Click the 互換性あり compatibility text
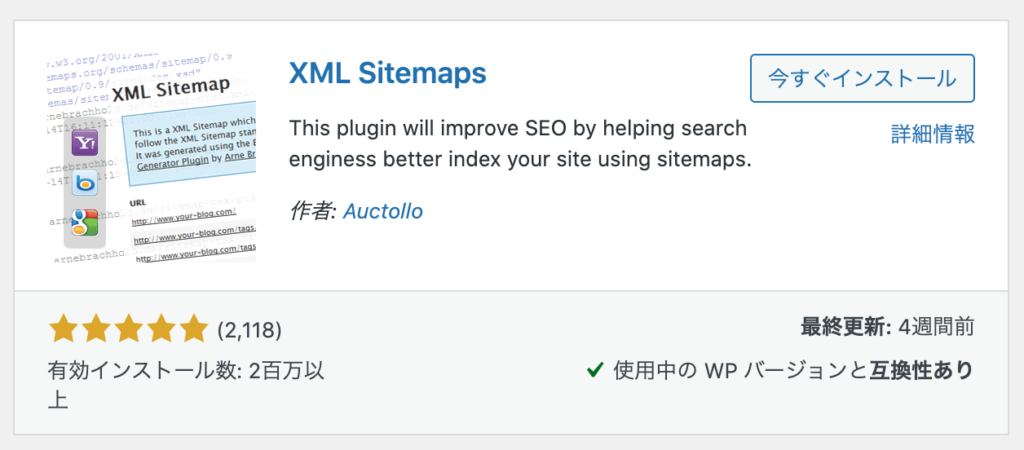Image resolution: width=1024 pixels, height=450 pixels. (922, 370)
